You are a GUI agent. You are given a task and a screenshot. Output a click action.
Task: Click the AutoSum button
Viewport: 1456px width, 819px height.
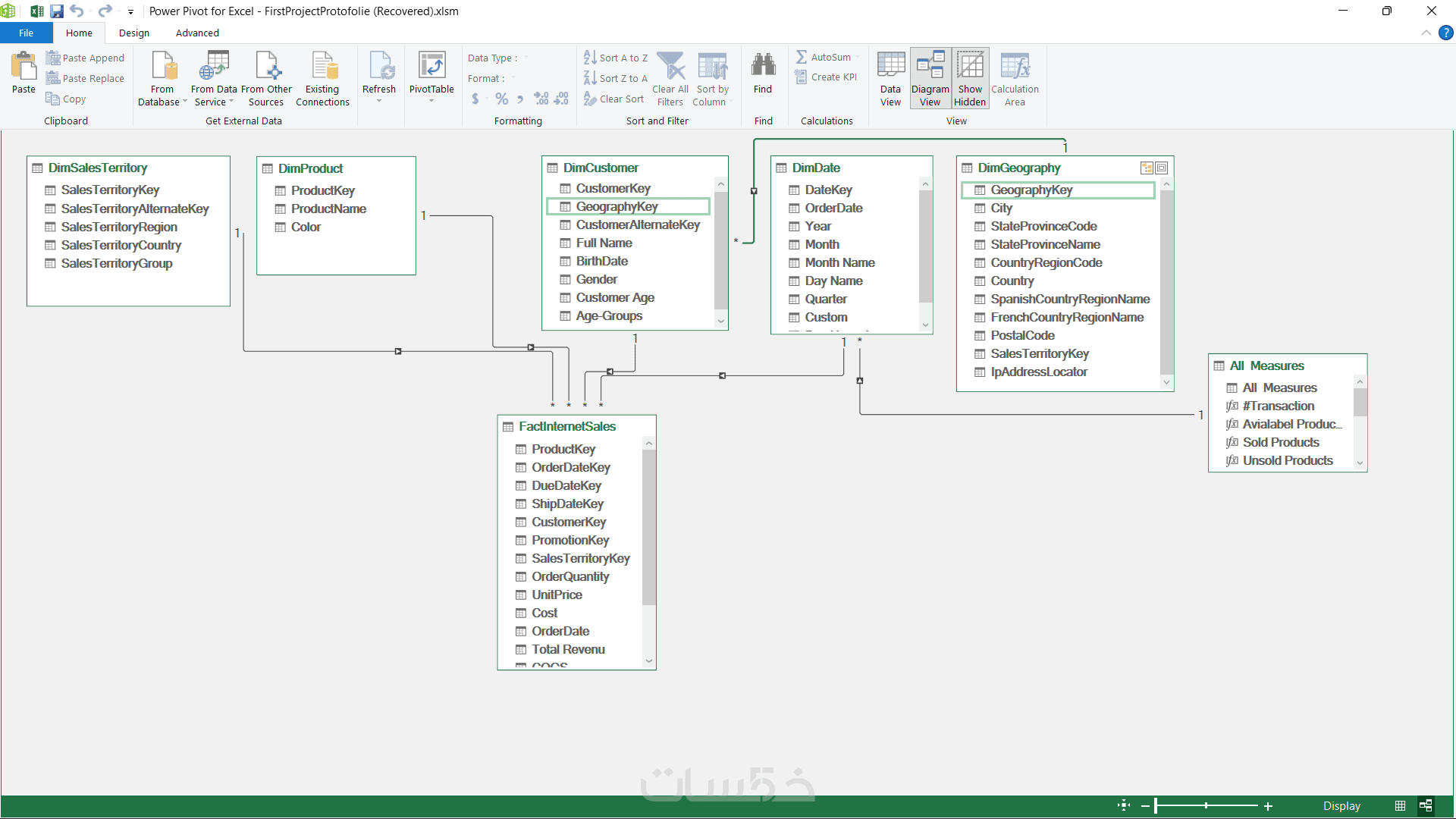pyautogui.click(x=824, y=57)
